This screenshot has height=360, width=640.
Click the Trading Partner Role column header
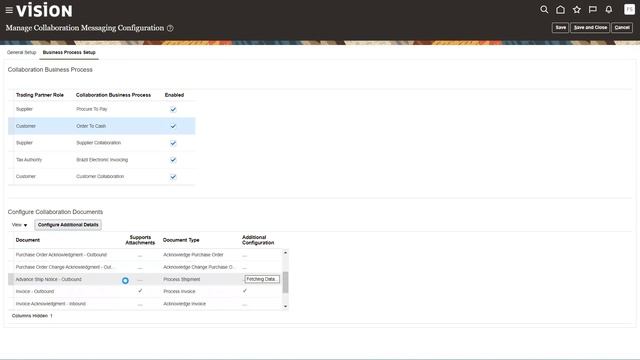tap(40, 95)
